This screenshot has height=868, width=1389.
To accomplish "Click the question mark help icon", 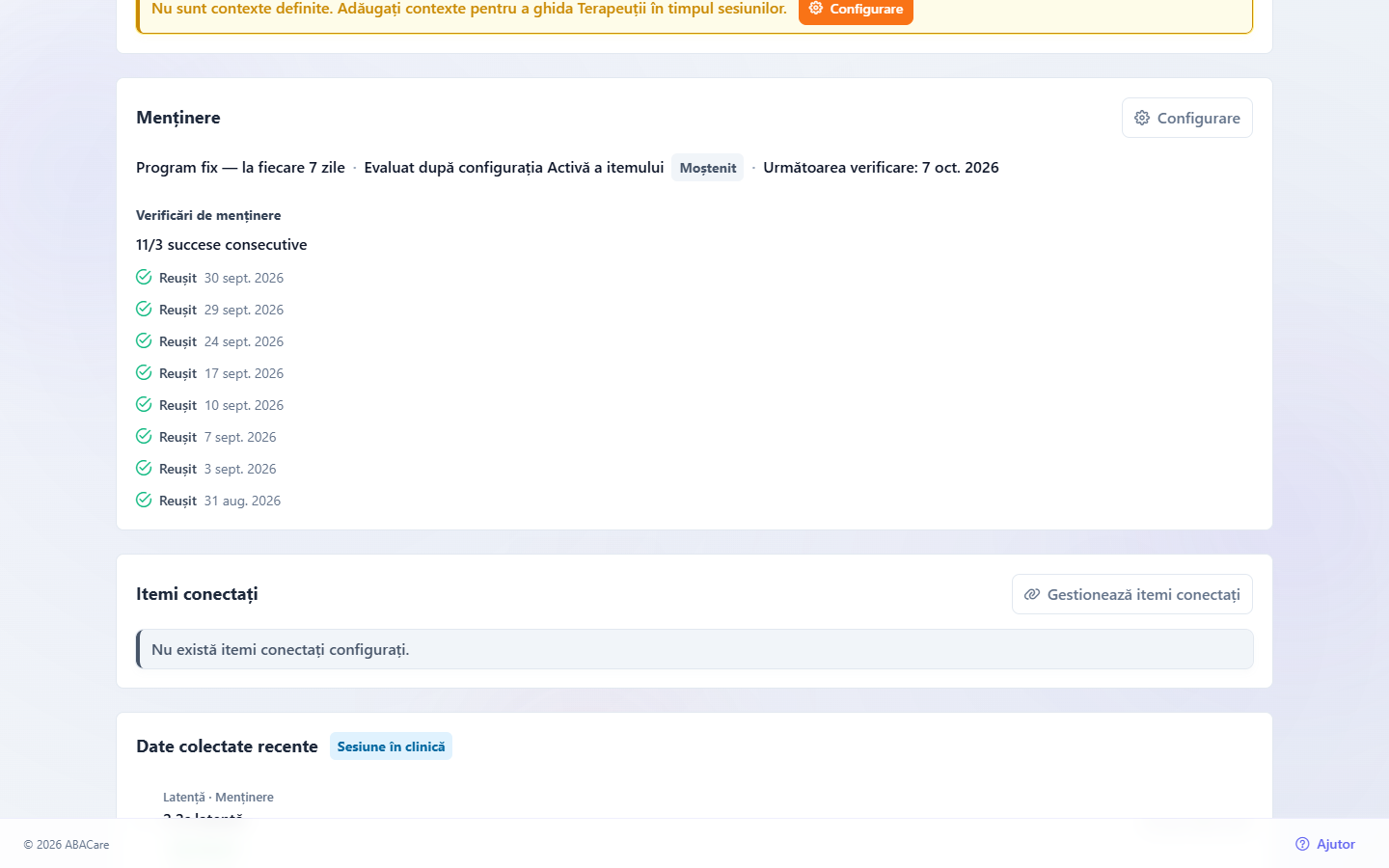I will (x=1302, y=844).
